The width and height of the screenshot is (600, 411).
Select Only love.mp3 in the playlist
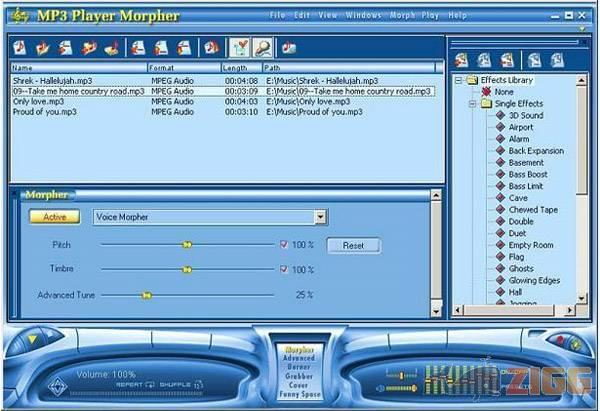coord(41,101)
